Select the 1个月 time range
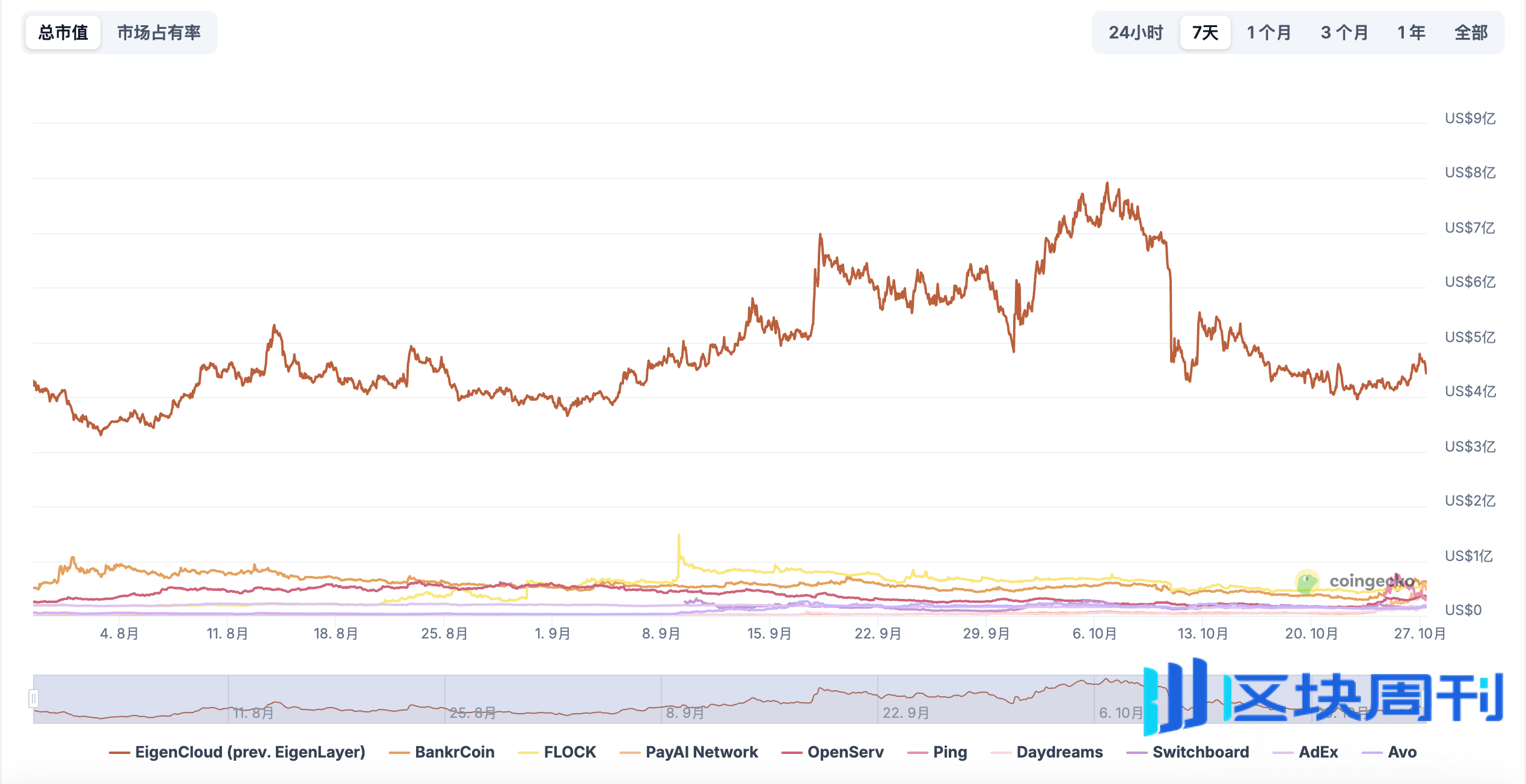The height and width of the screenshot is (784, 1526). 1269,32
